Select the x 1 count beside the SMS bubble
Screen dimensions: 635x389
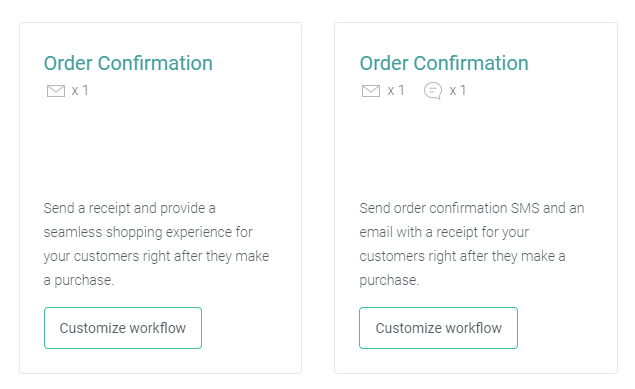(x=458, y=90)
